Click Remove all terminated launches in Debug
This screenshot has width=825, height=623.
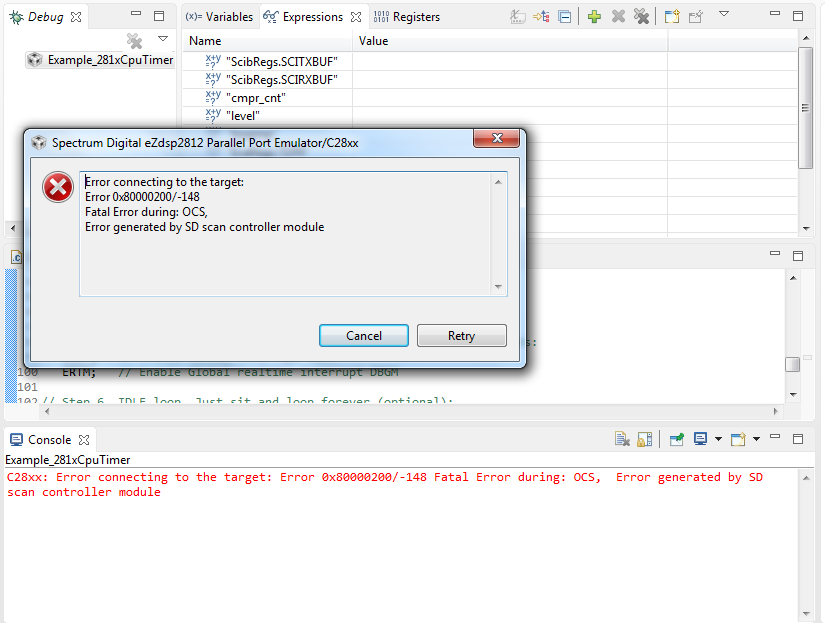[135, 41]
